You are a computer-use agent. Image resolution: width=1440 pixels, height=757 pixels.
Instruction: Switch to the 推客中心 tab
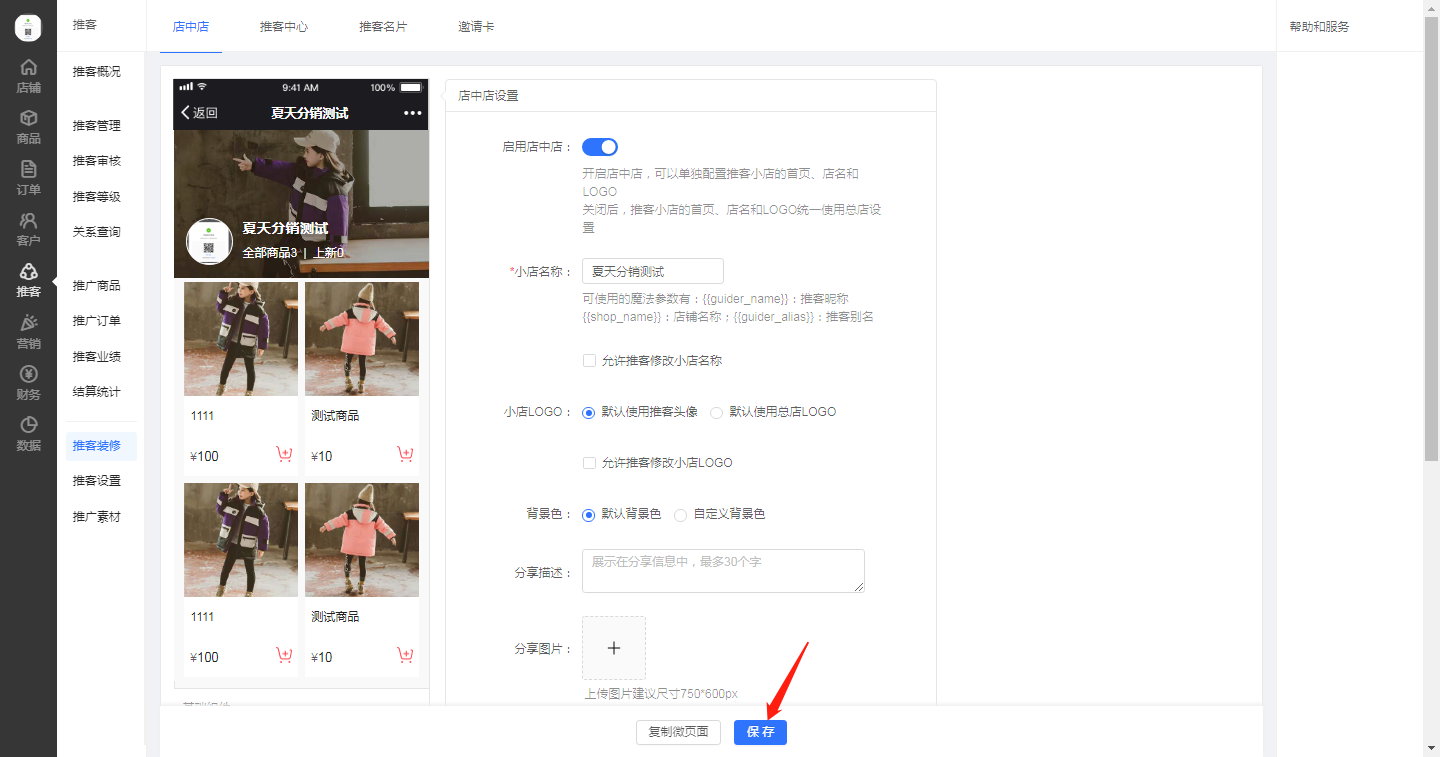284,27
